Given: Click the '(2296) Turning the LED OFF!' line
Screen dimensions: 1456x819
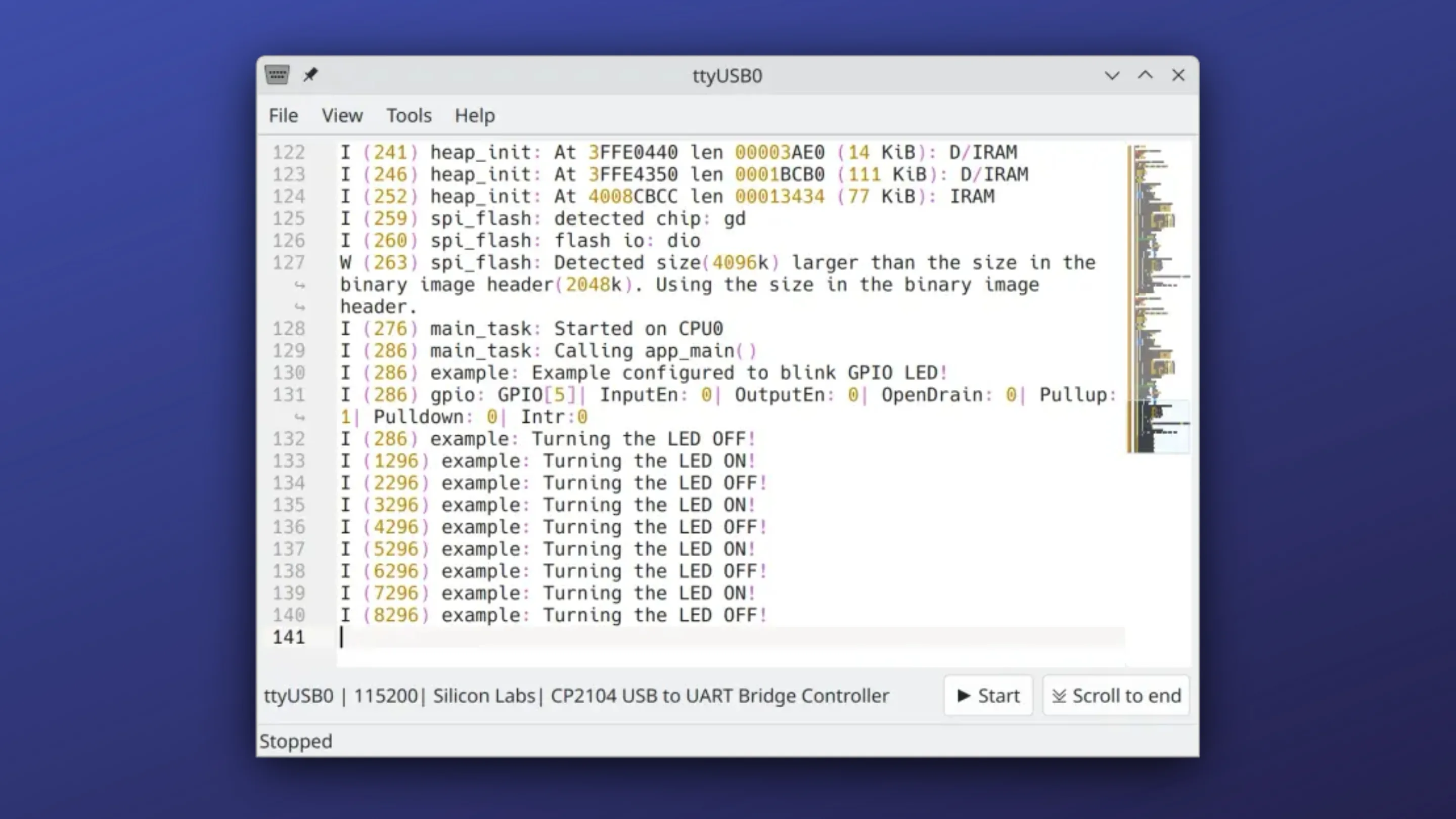Looking at the screenshot, I should coord(554,483).
